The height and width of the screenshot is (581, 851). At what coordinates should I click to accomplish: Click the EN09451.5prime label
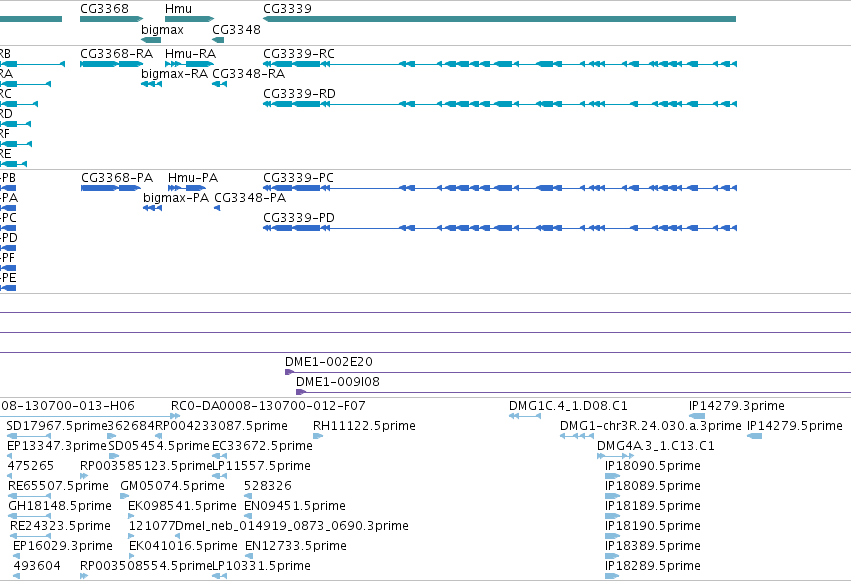coord(295,506)
